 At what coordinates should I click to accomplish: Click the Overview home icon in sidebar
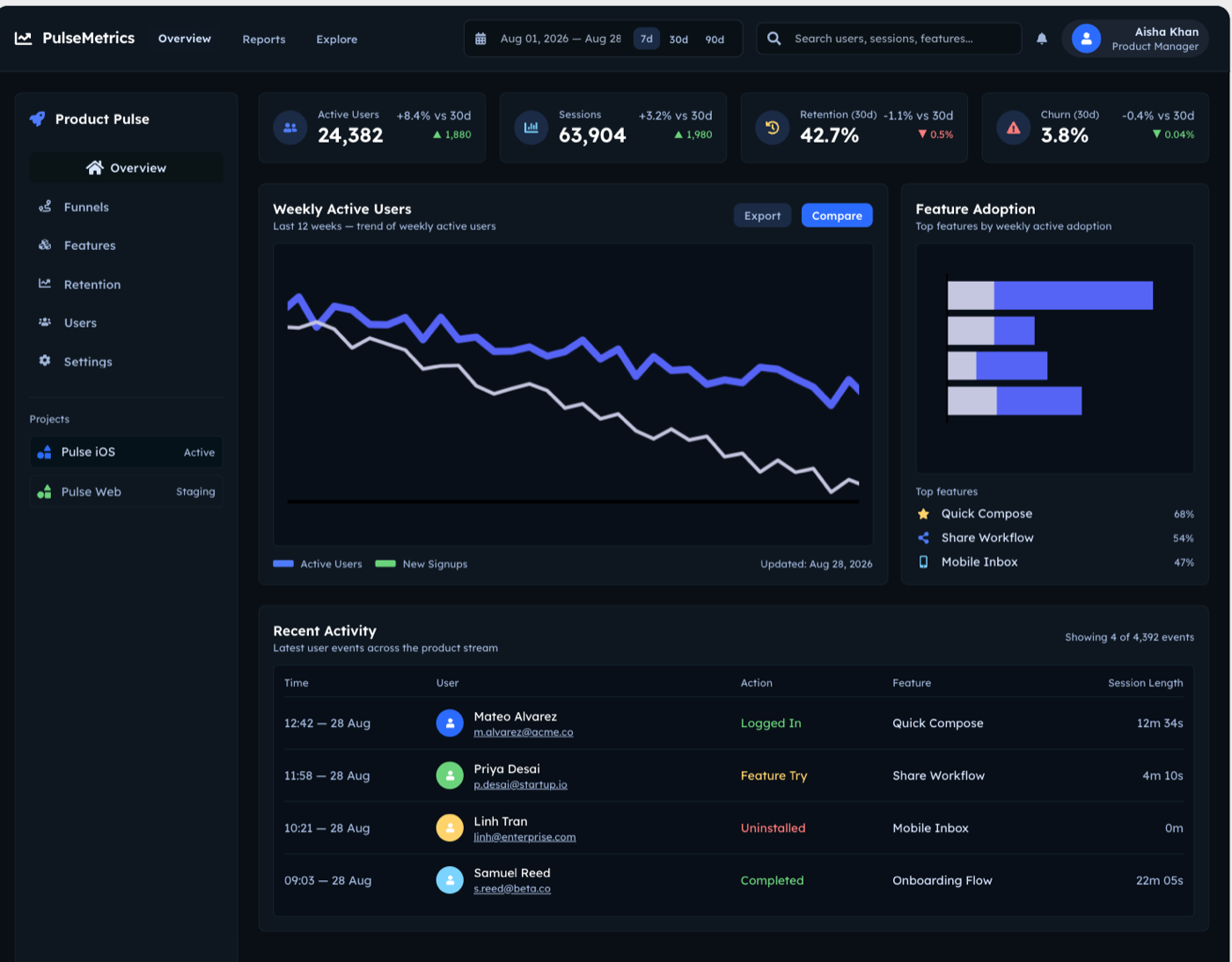95,167
